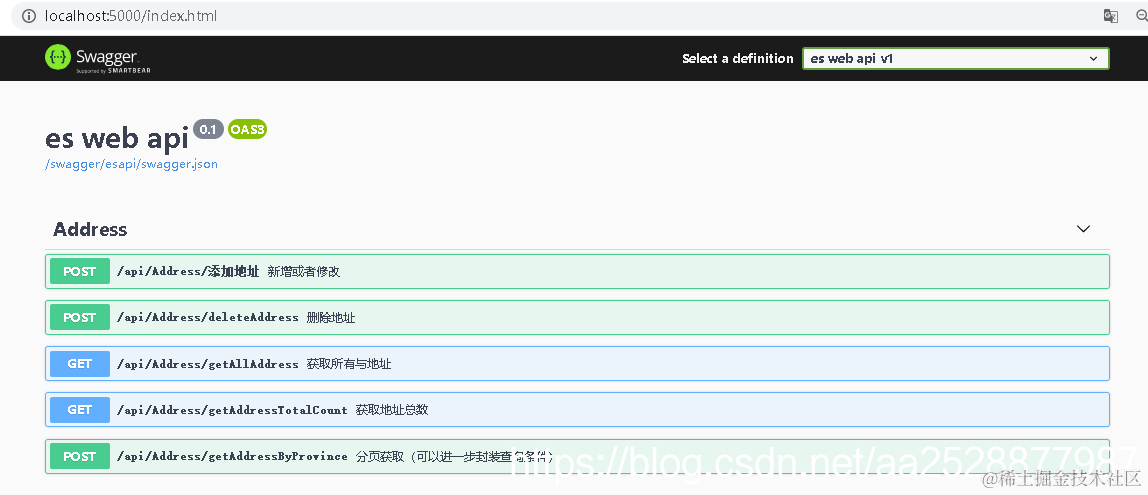Click the 'es web api' page title

(117, 138)
